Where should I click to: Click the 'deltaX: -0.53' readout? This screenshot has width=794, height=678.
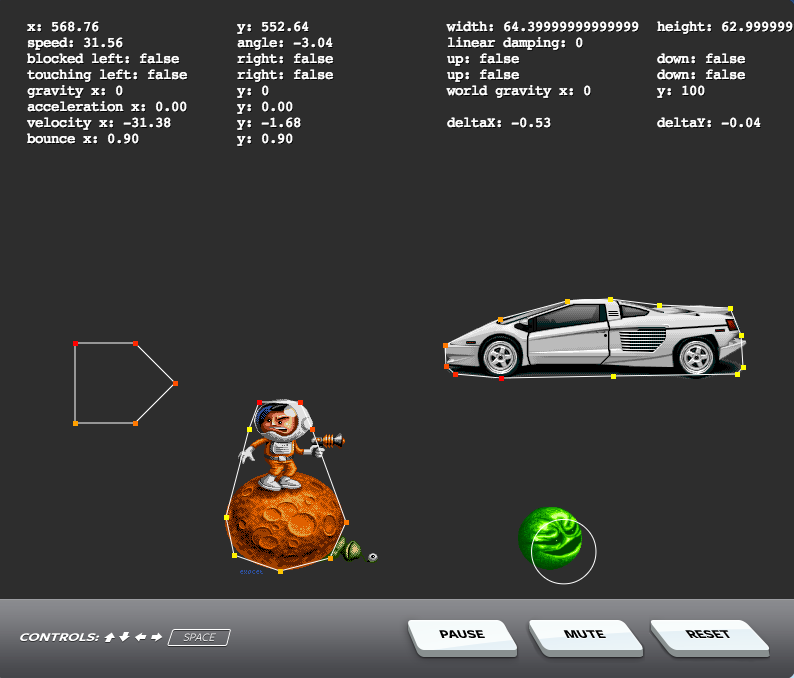coord(499,123)
